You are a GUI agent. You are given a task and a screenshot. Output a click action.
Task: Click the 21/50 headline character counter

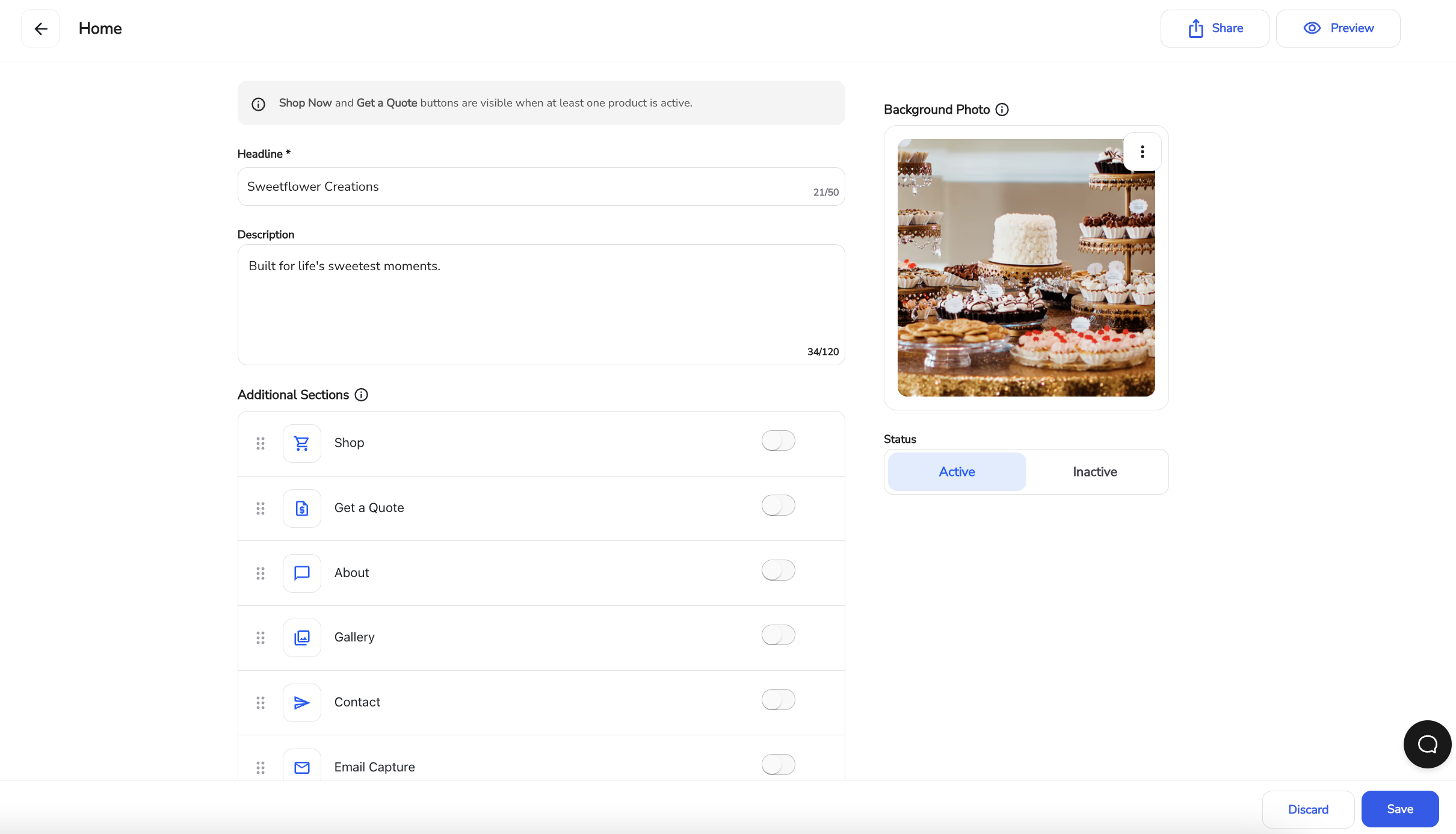[x=825, y=193]
